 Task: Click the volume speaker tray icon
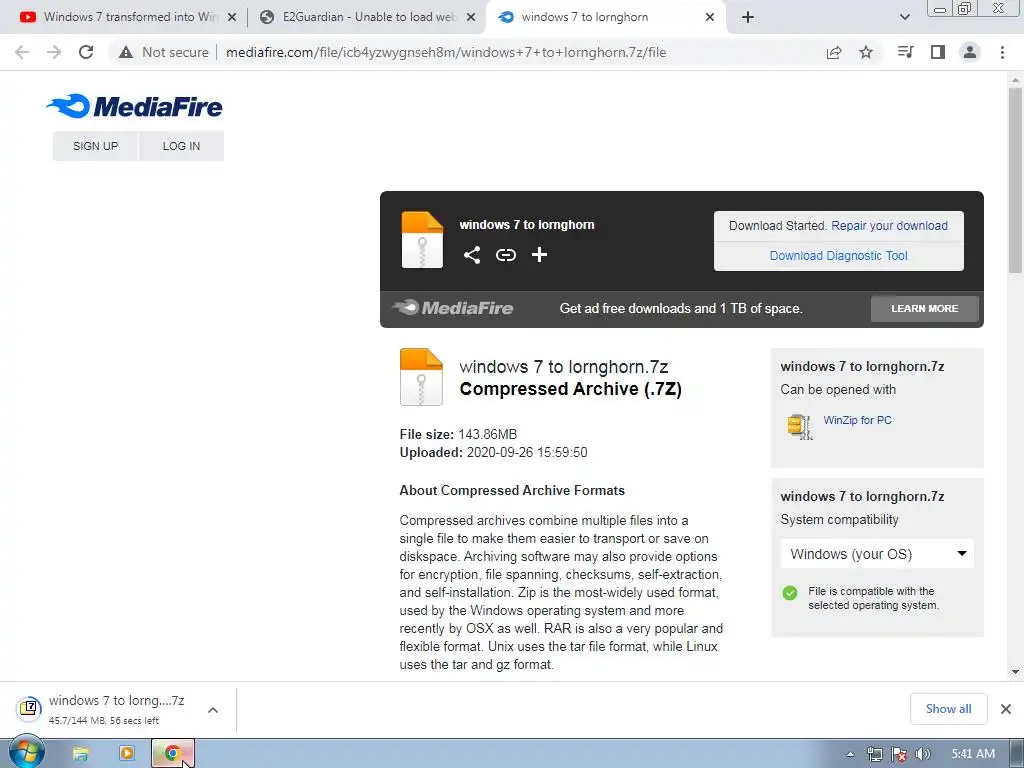923,754
